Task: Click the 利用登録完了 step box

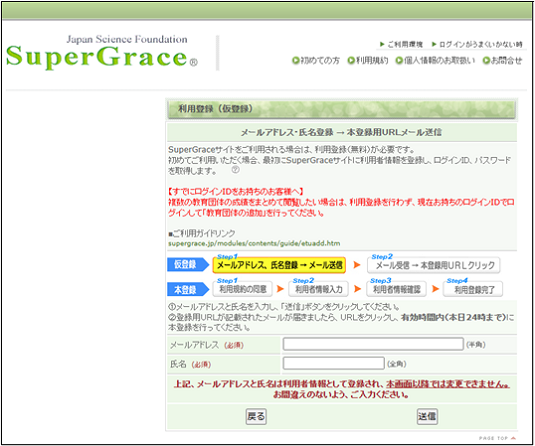Action: (473, 290)
